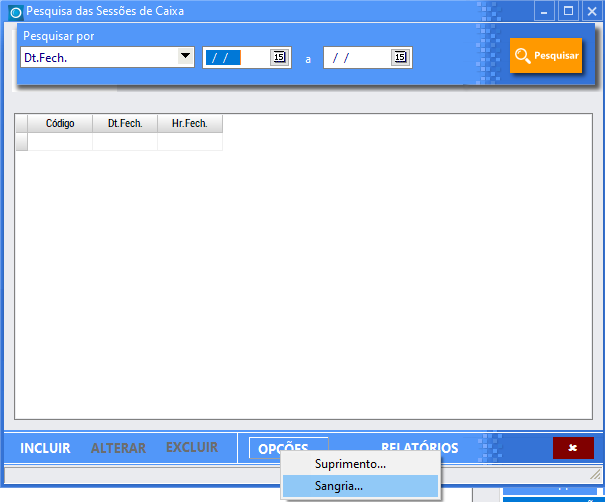
Task: Focus the end date input field
Action: (357, 57)
